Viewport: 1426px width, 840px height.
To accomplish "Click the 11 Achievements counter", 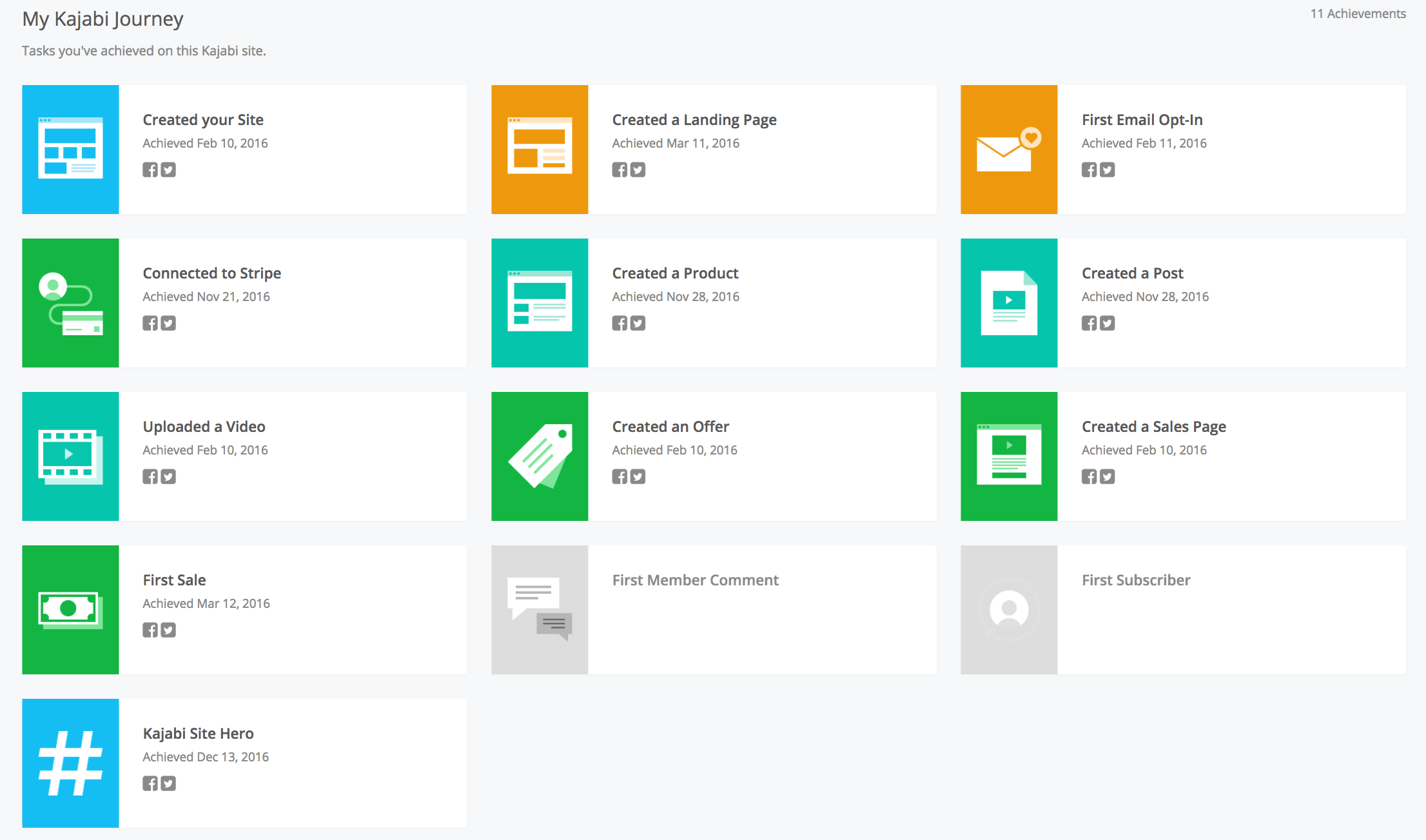I will coord(1358,14).
